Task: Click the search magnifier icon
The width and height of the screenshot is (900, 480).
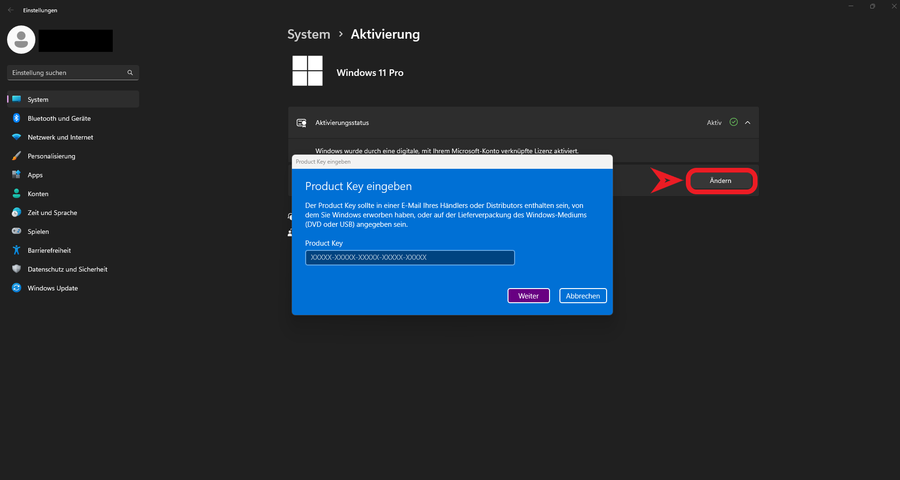Action: 130,73
